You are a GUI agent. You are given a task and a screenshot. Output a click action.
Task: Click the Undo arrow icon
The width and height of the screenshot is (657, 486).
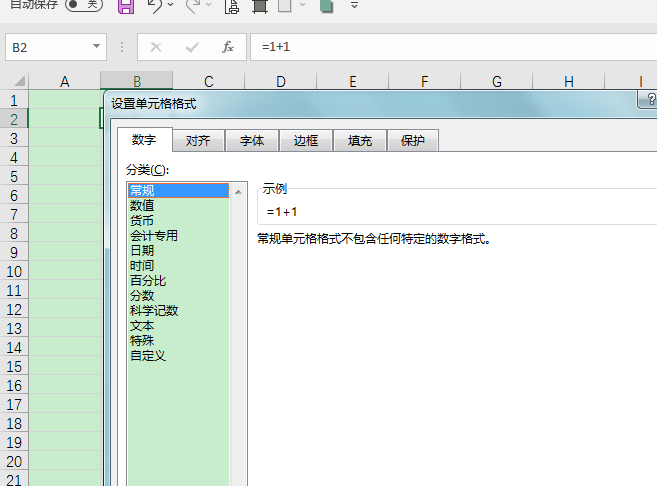[154, 5]
